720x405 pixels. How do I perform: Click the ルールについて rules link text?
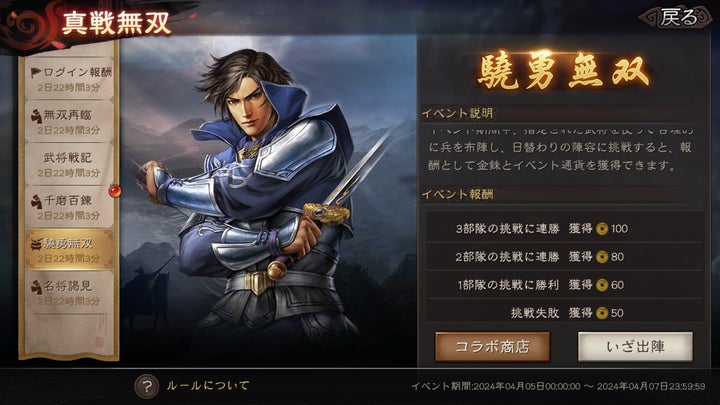tap(208, 385)
